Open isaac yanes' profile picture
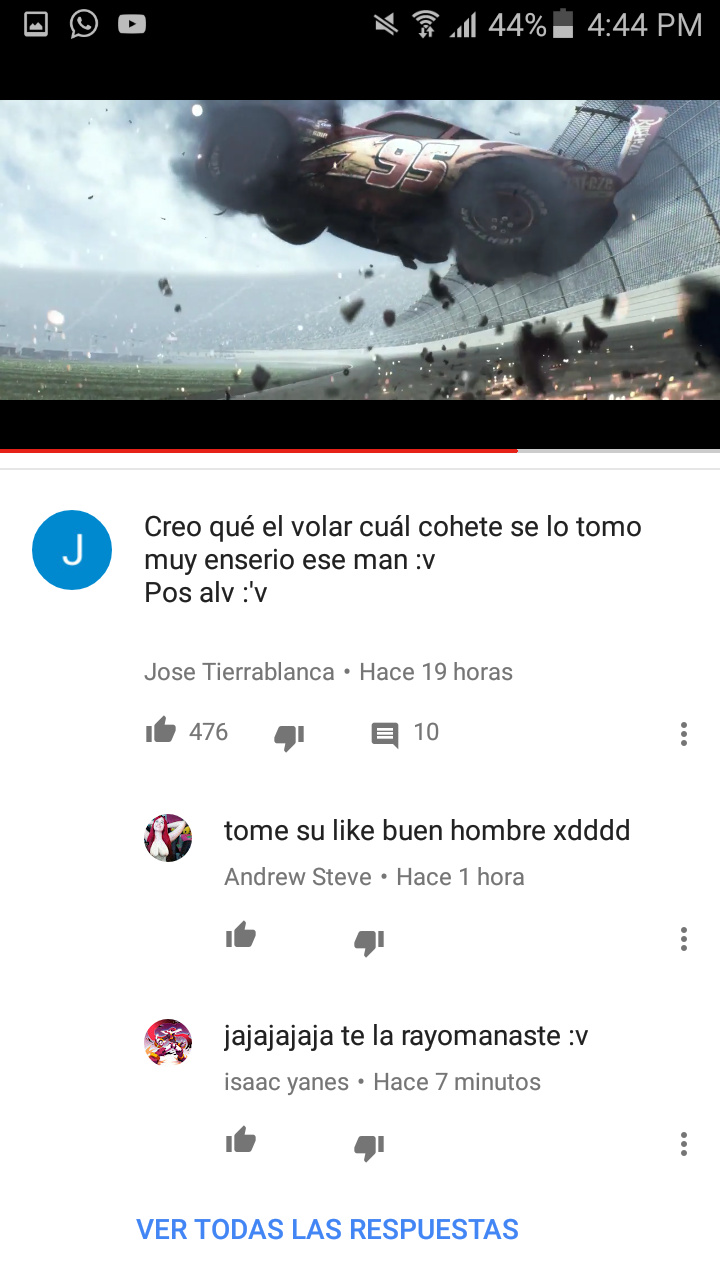Screen dimensions: 720x1280 coord(168,1043)
